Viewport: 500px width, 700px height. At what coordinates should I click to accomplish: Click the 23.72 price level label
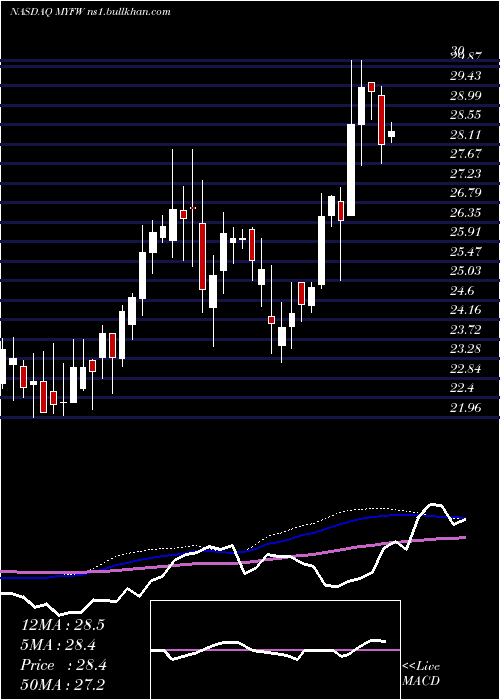click(466, 329)
